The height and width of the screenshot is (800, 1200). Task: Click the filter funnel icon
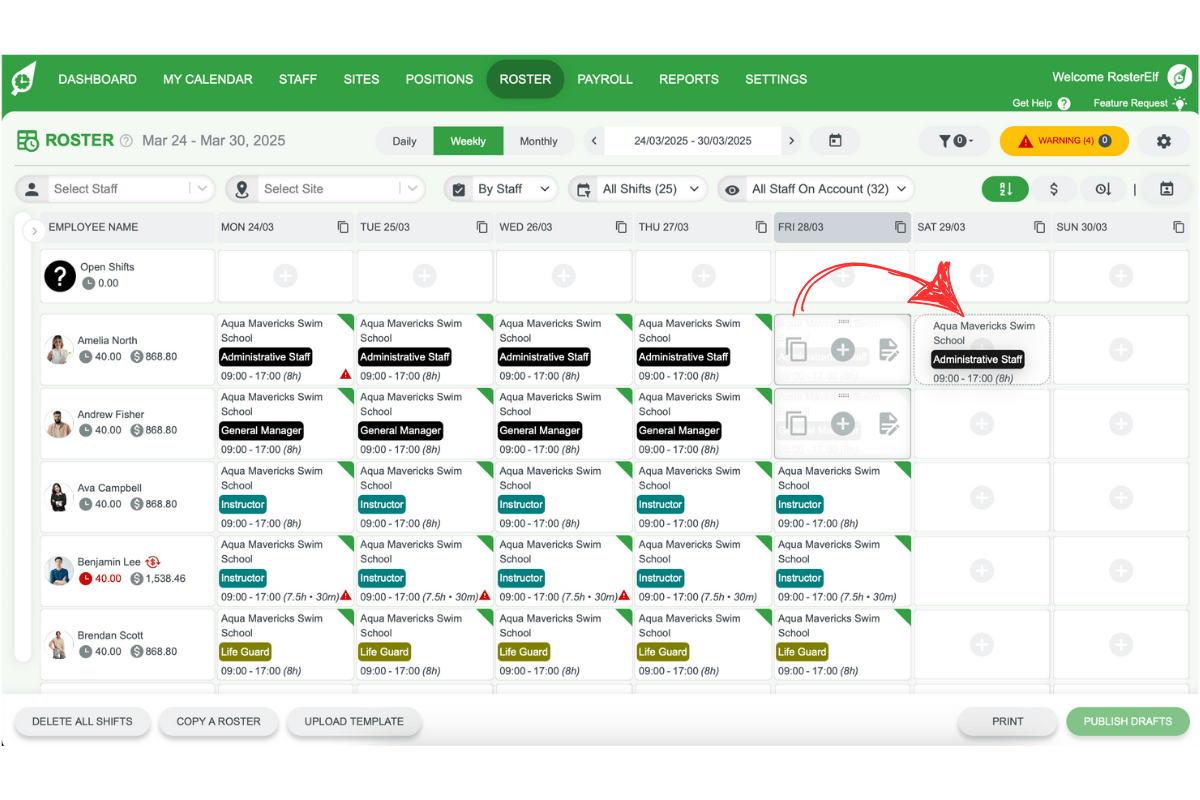pos(953,141)
